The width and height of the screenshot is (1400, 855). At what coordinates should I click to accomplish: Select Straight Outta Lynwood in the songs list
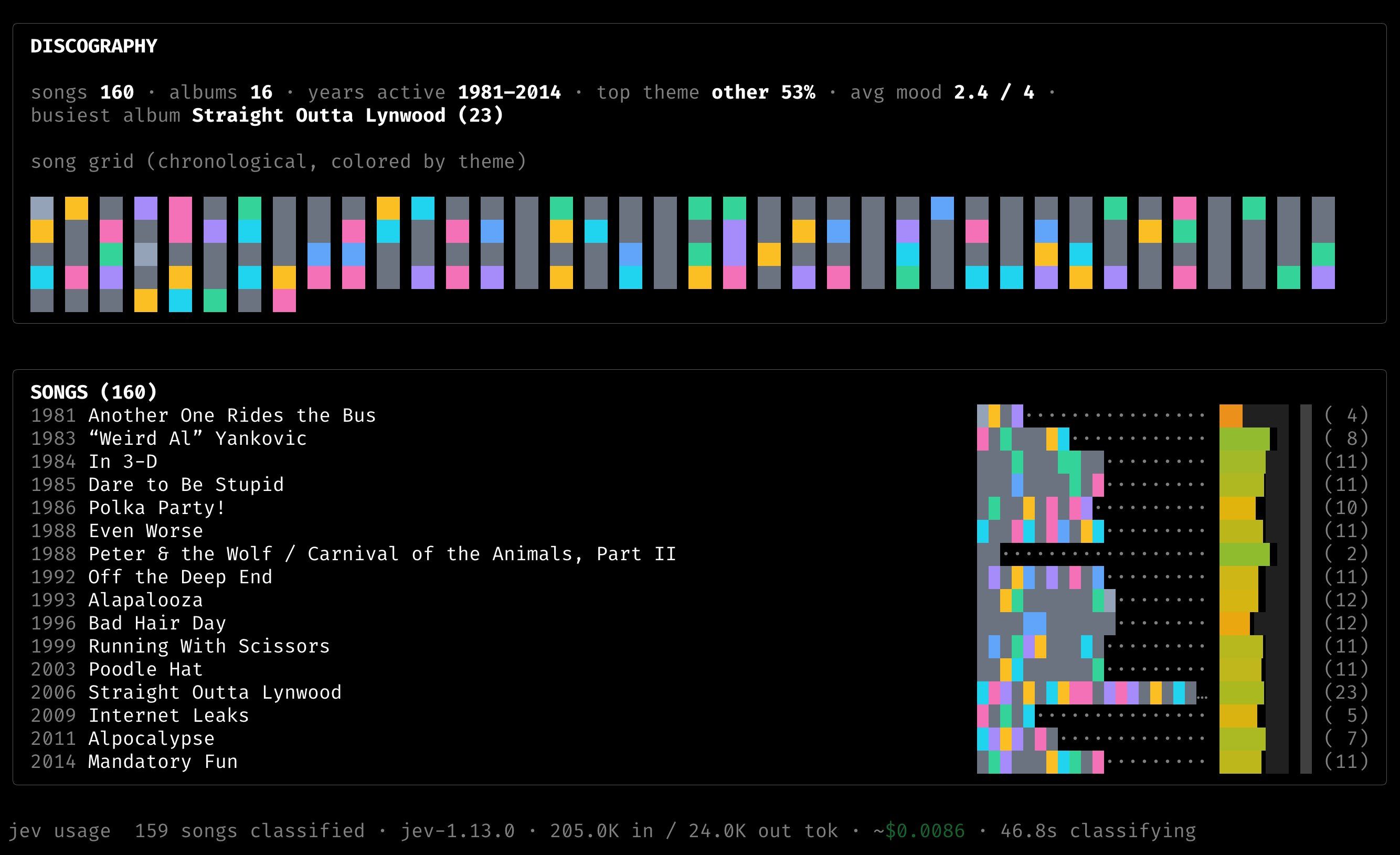(x=699, y=692)
